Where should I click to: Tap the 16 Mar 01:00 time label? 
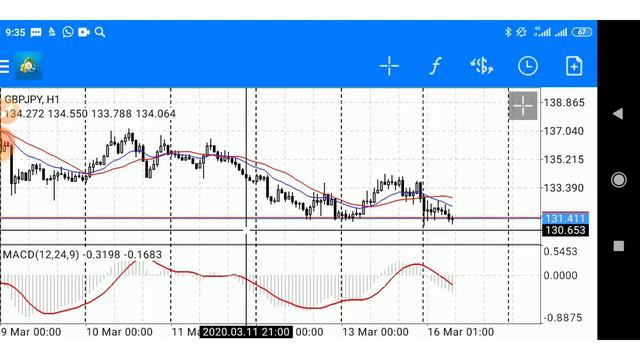point(460,332)
